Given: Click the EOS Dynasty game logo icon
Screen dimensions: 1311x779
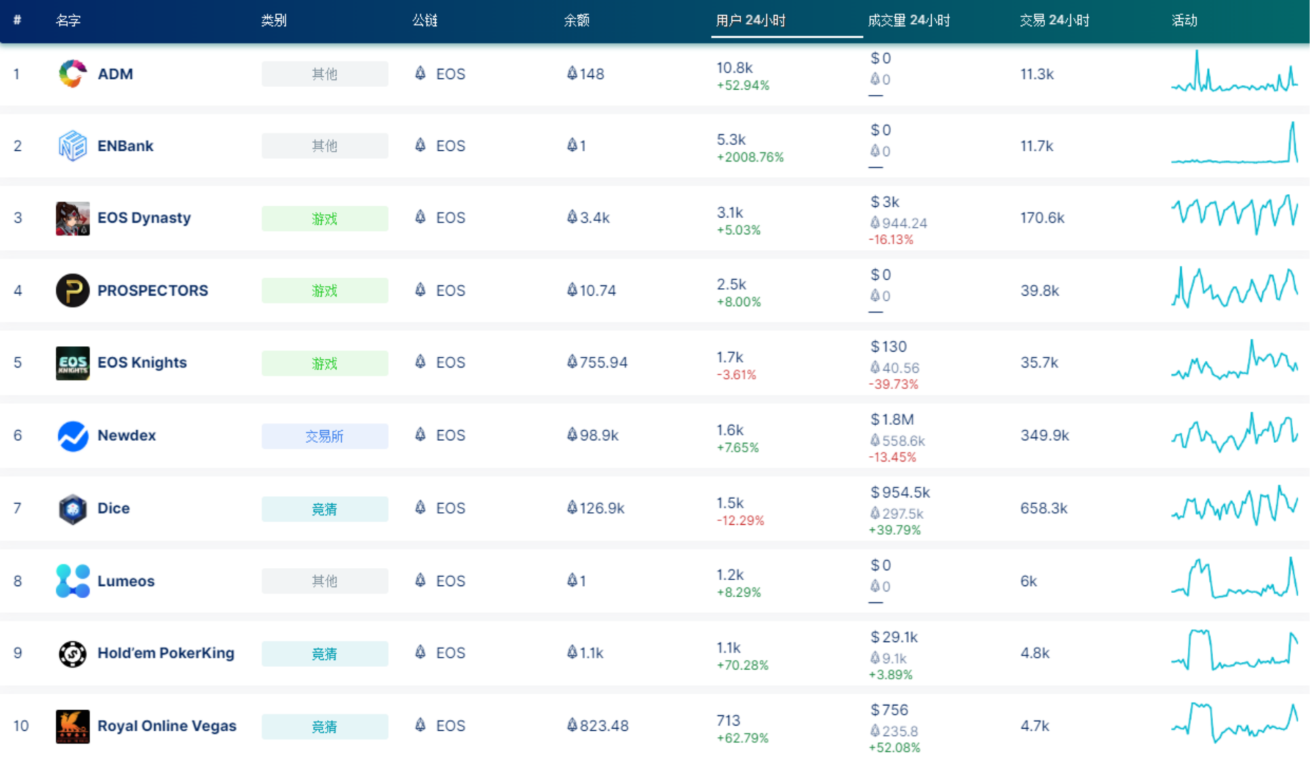Looking at the screenshot, I should pos(73,218).
